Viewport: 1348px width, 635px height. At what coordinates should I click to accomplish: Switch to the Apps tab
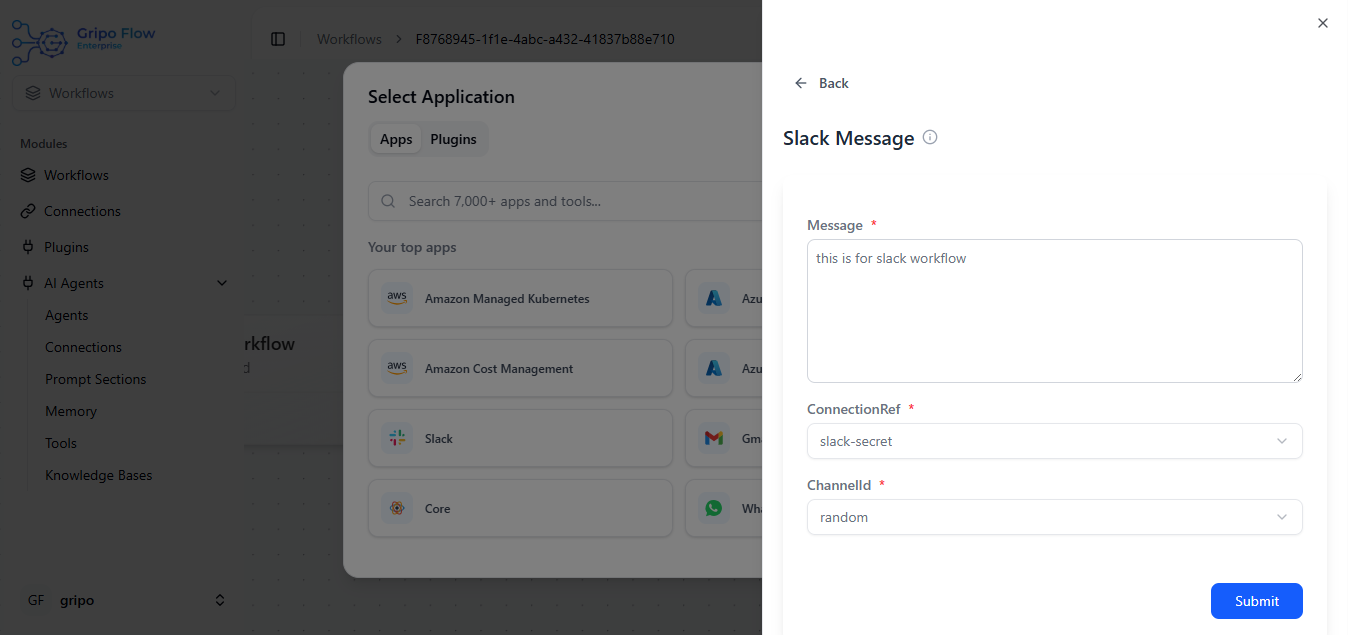tap(396, 139)
